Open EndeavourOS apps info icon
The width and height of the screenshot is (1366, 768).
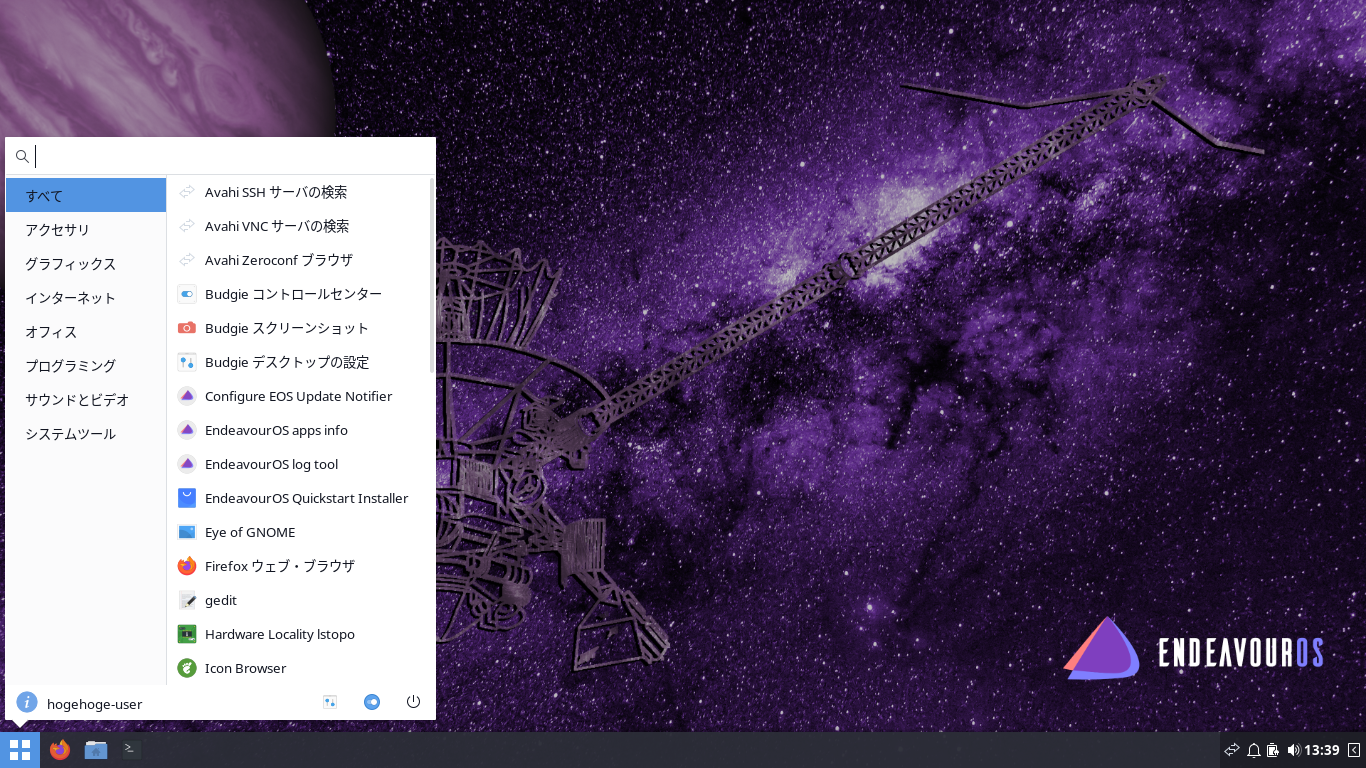(x=187, y=430)
